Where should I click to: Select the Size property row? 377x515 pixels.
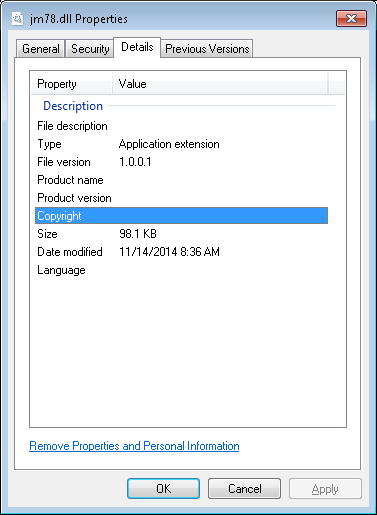pos(181,234)
